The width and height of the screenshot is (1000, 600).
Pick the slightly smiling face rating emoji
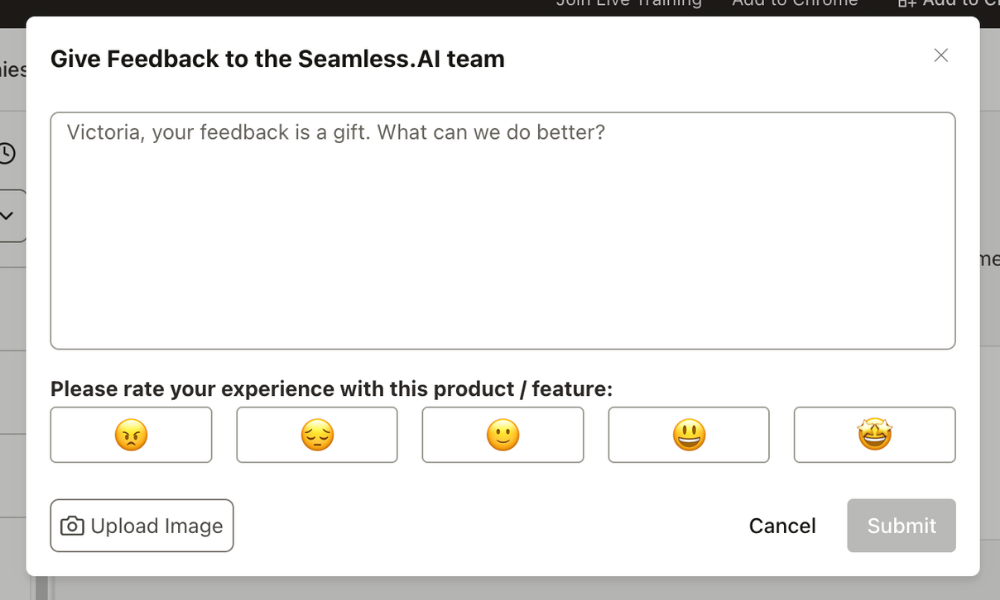[x=503, y=435]
